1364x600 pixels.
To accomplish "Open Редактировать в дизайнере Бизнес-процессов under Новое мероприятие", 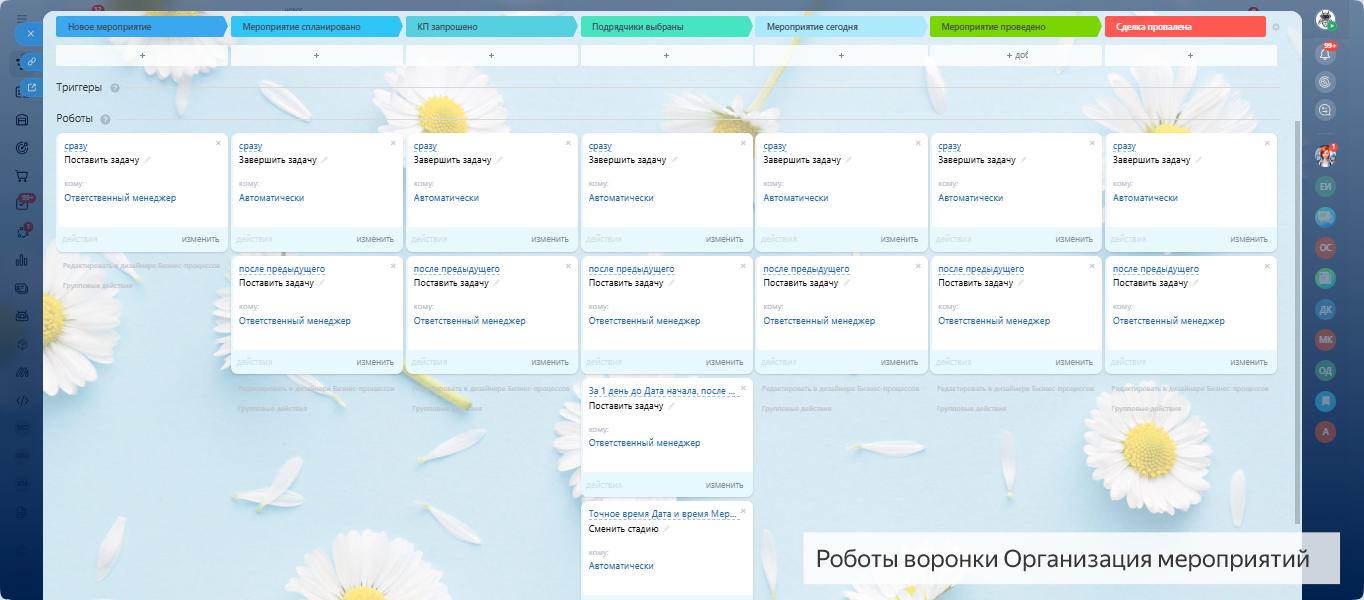I will 141,266.
